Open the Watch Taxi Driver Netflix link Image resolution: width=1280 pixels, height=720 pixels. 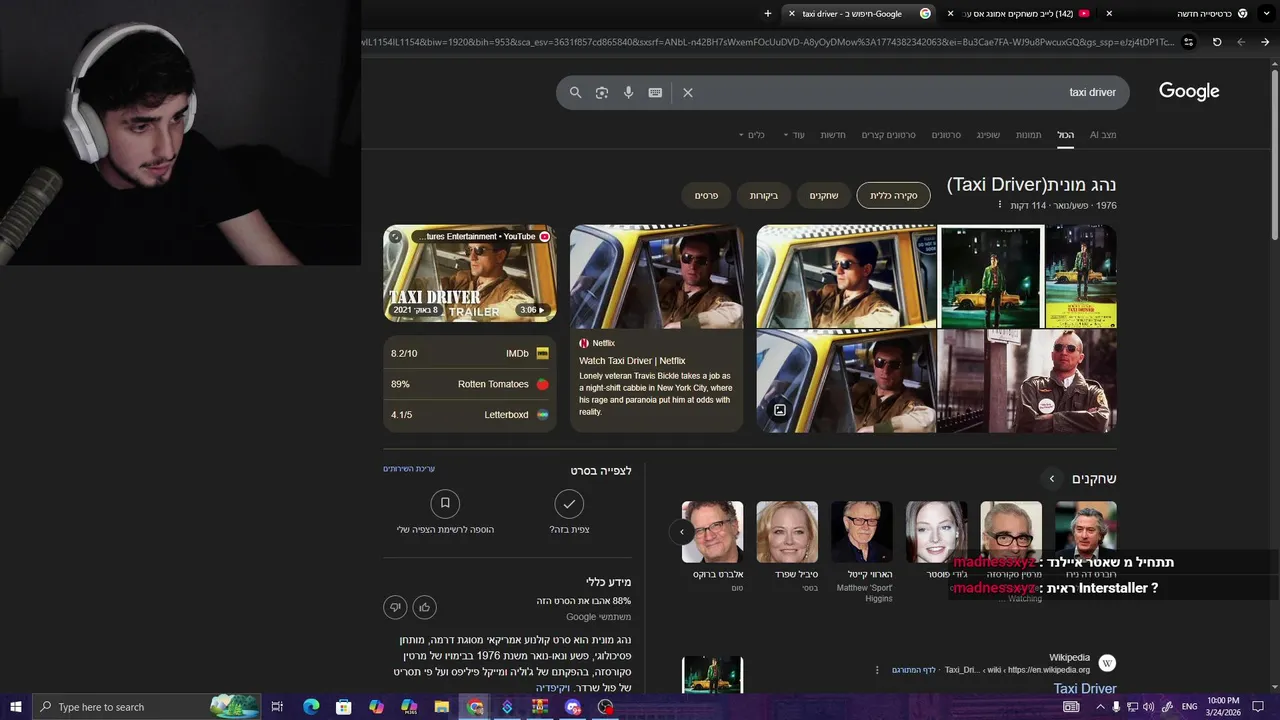[x=632, y=361]
